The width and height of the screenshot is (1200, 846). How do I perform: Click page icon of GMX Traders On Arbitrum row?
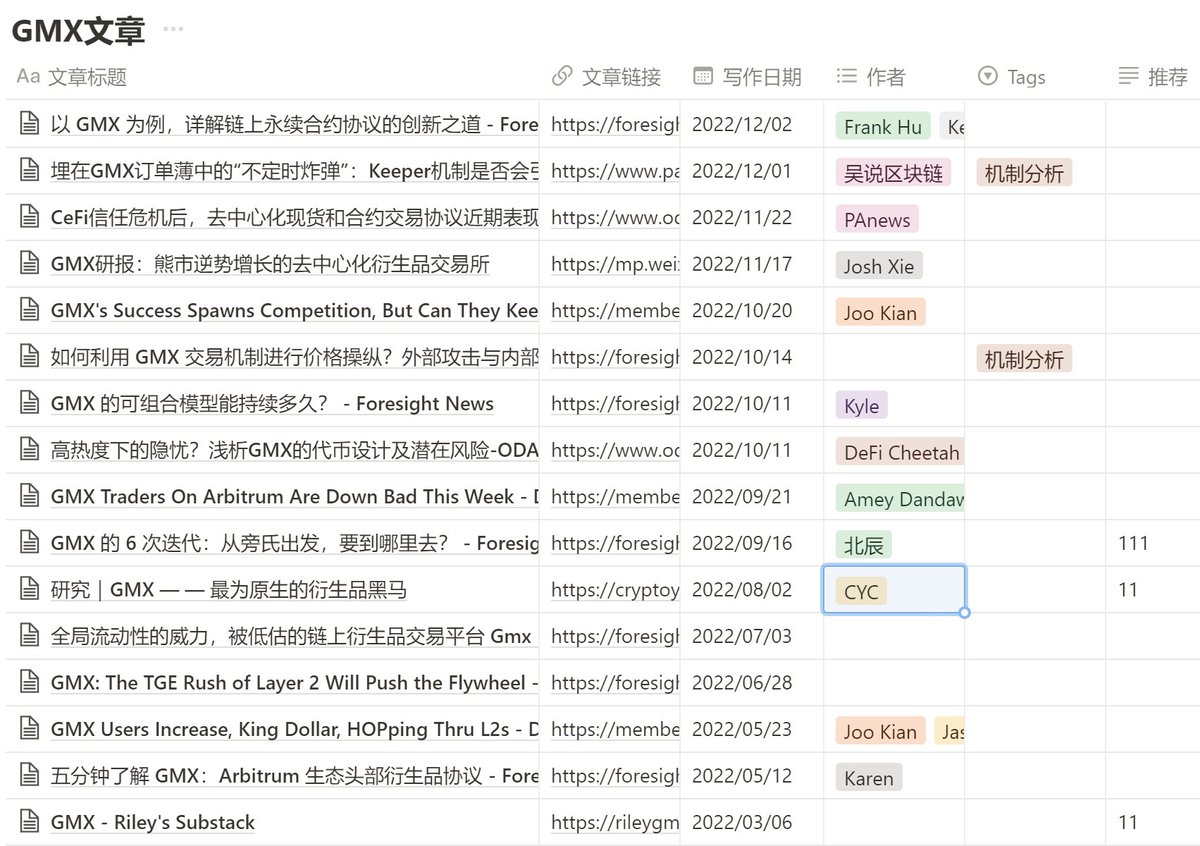tap(30, 496)
